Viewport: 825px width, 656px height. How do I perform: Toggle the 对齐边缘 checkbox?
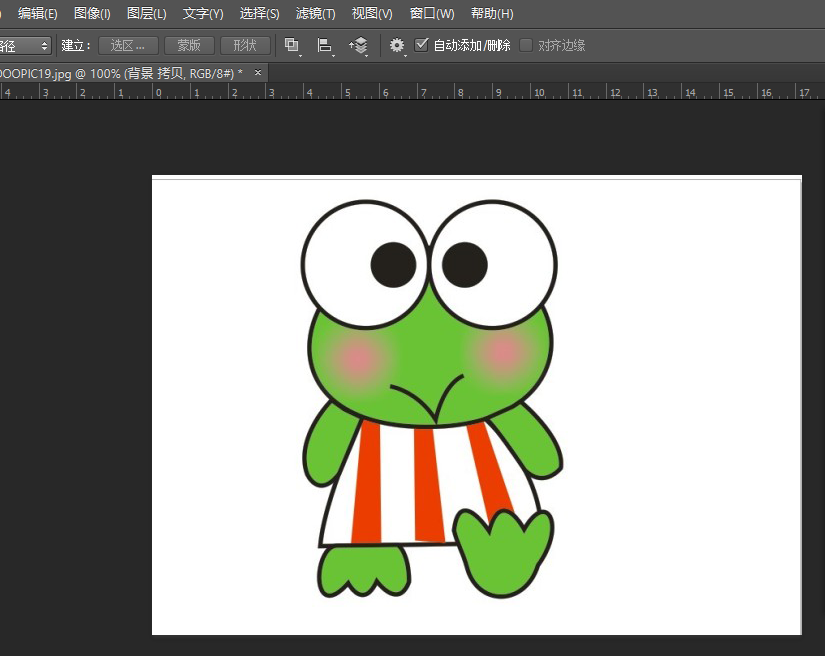pyautogui.click(x=526, y=45)
